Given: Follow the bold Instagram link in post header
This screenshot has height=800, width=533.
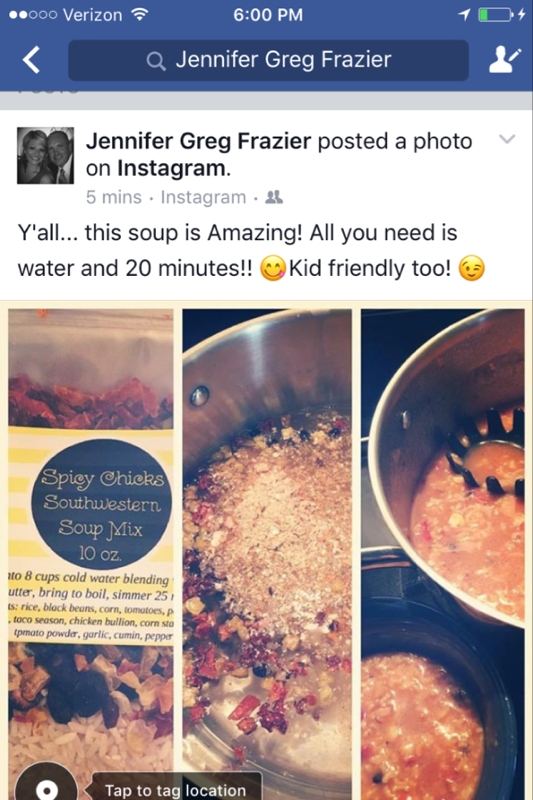Looking at the screenshot, I should [171, 168].
